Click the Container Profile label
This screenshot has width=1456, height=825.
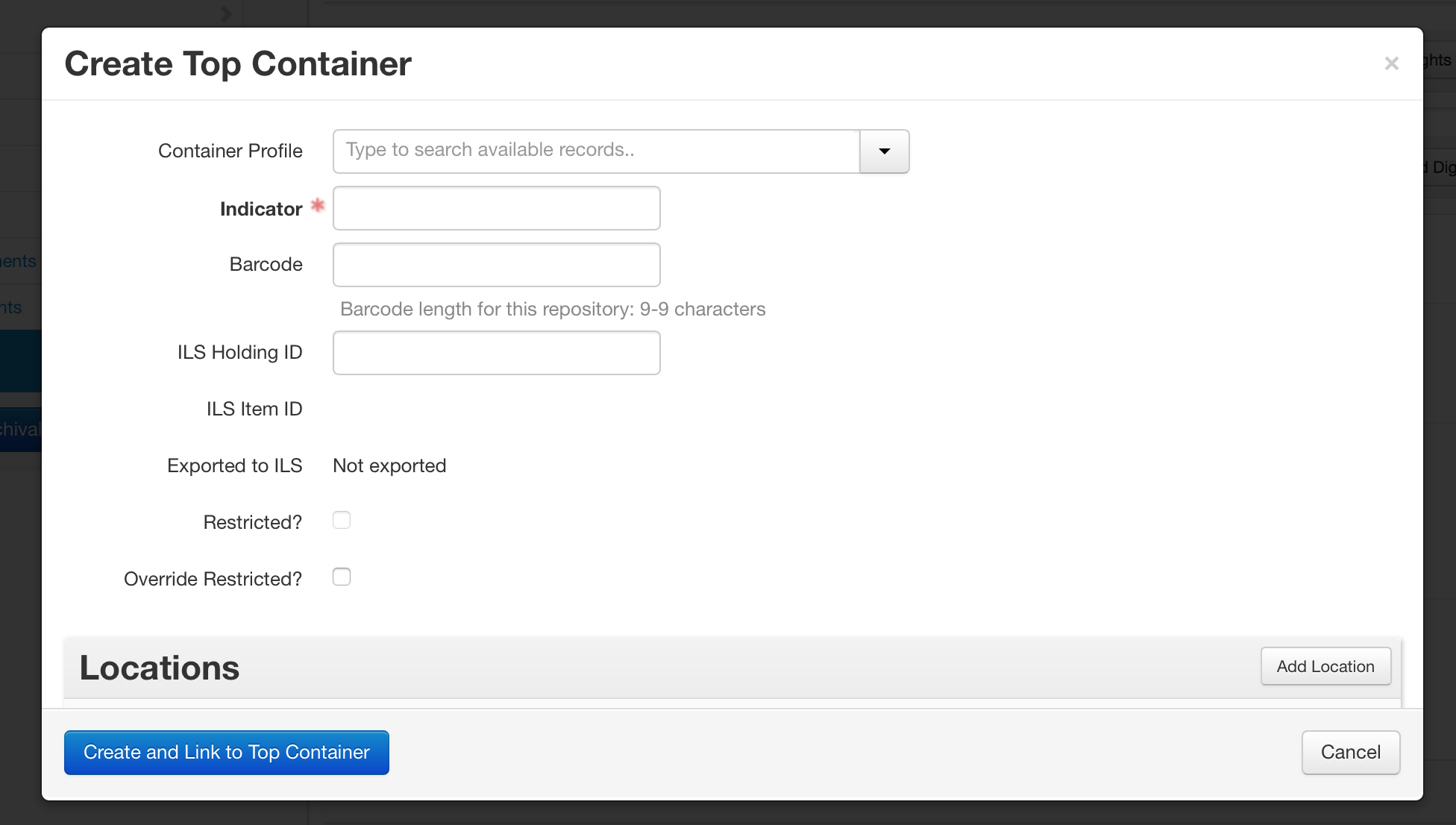tap(230, 151)
